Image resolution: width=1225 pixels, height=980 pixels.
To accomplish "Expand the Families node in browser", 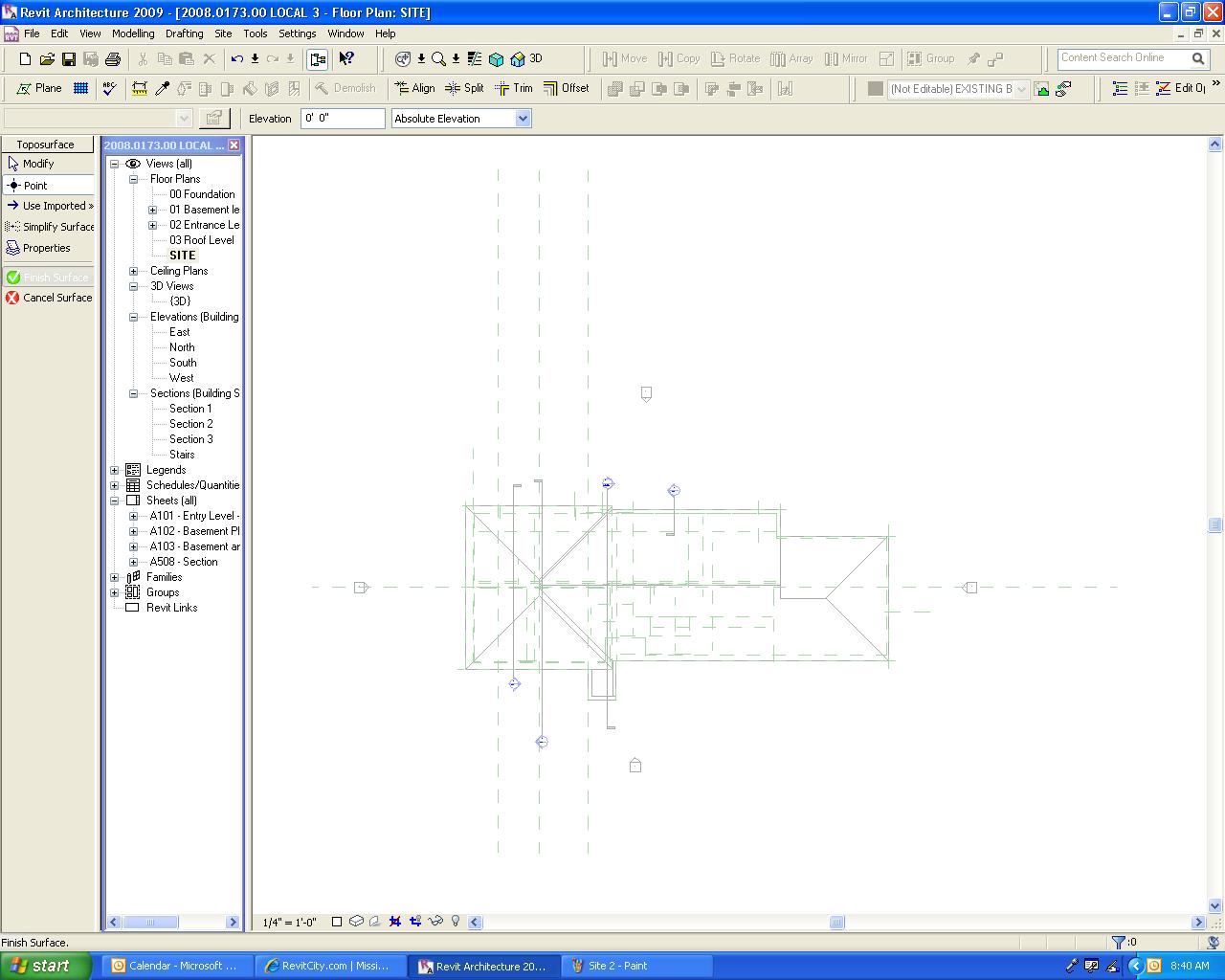I will (115, 577).
